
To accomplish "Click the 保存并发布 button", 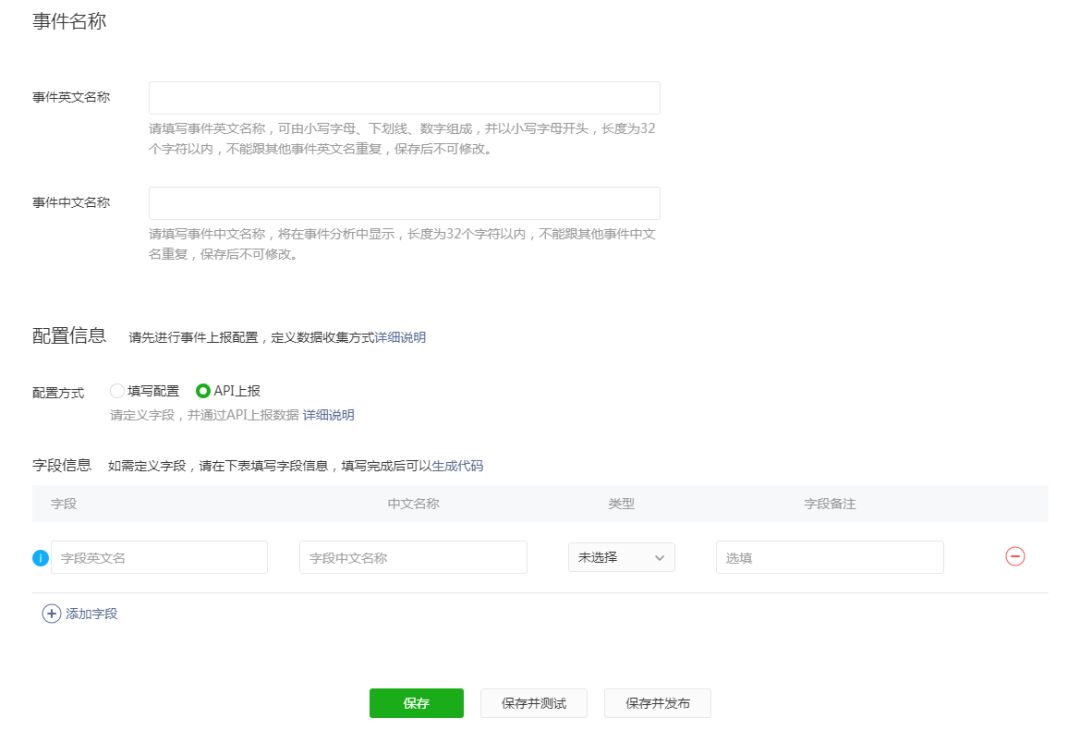I will click(657, 703).
